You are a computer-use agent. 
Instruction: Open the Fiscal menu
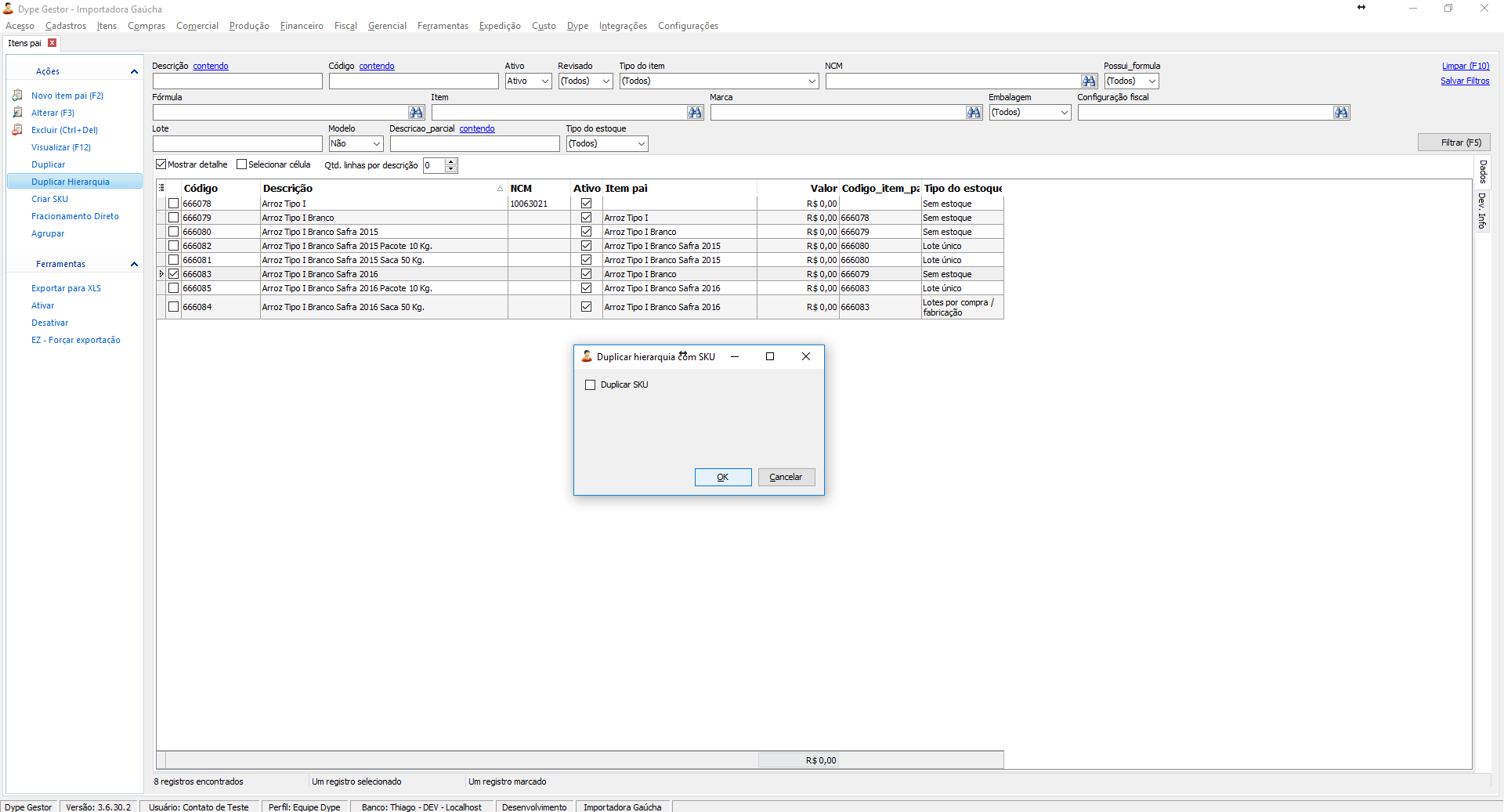point(345,26)
